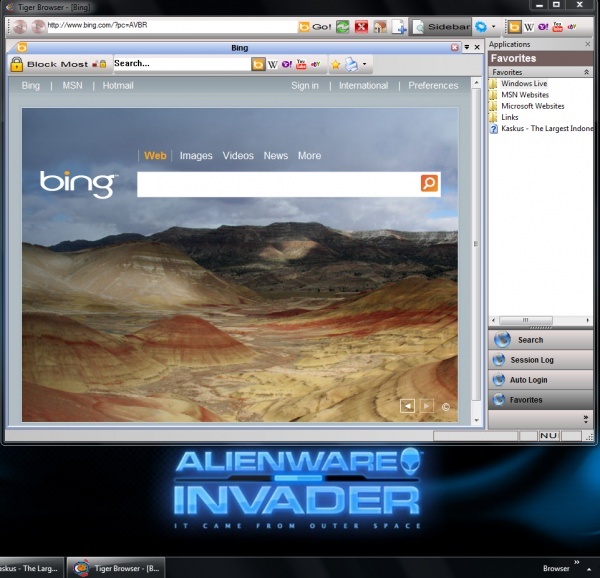600x578 pixels.
Task: Click the small unlocked/locked padlock pair icon
Action: pyautogui.click(x=99, y=64)
